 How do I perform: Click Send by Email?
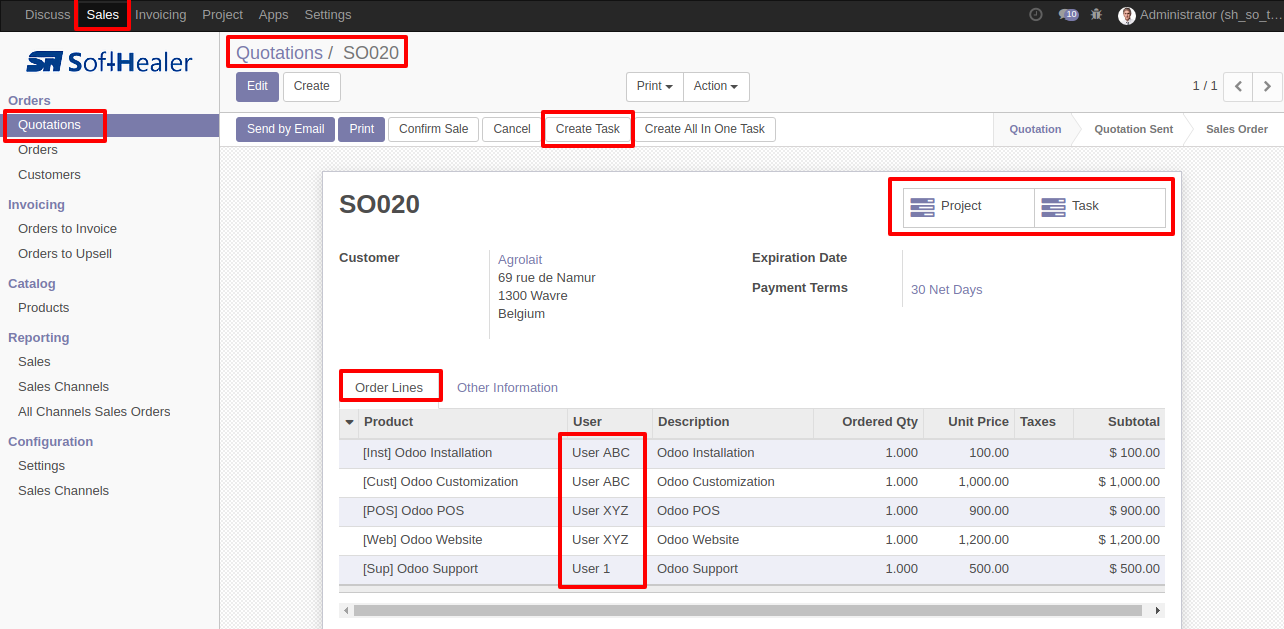[286, 129]
